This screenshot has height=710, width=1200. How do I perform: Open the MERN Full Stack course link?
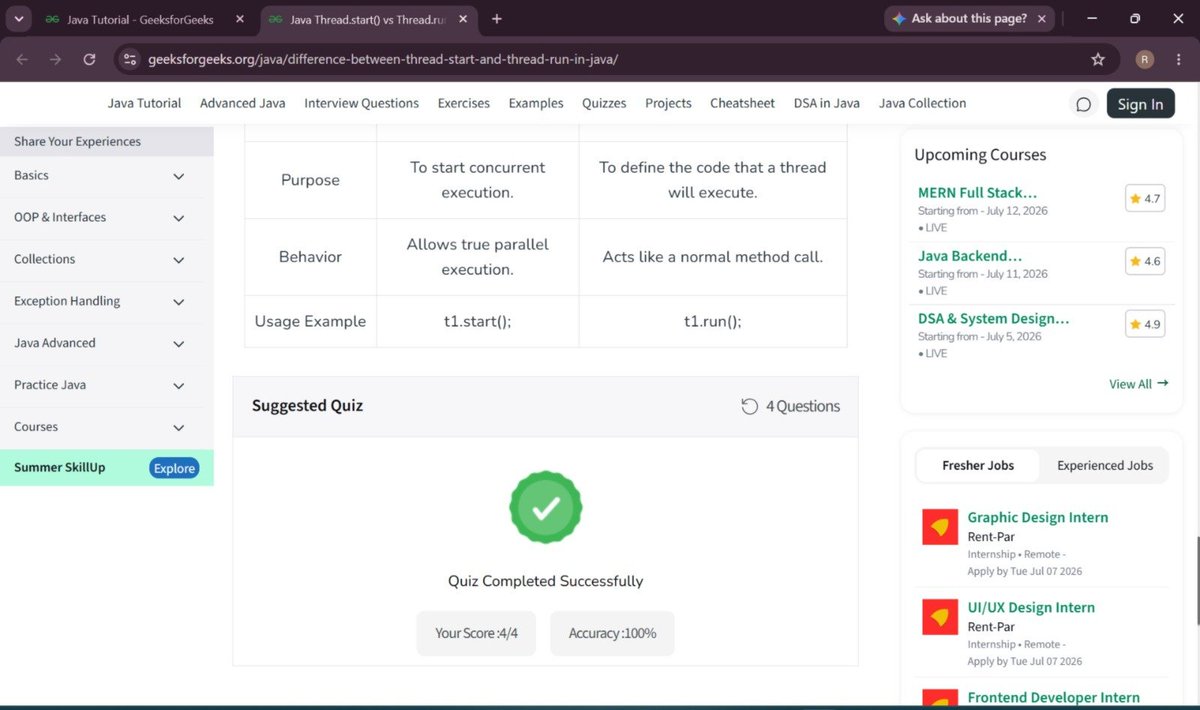tap(977, 193)
